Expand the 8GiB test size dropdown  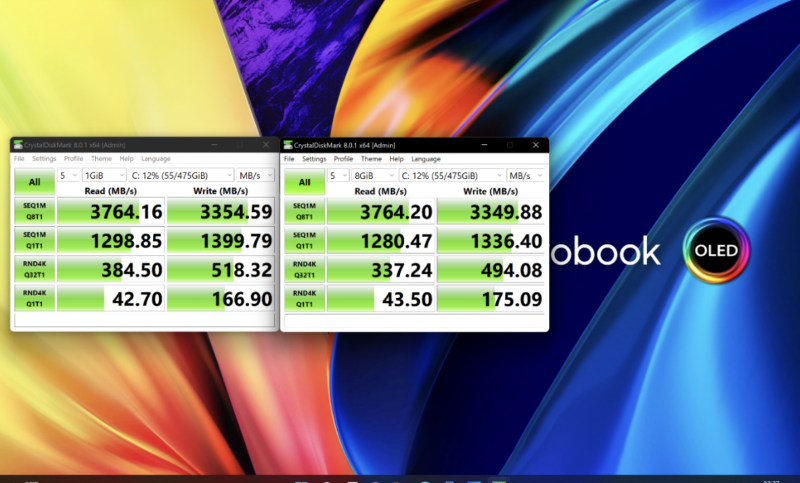click(374, 175)
